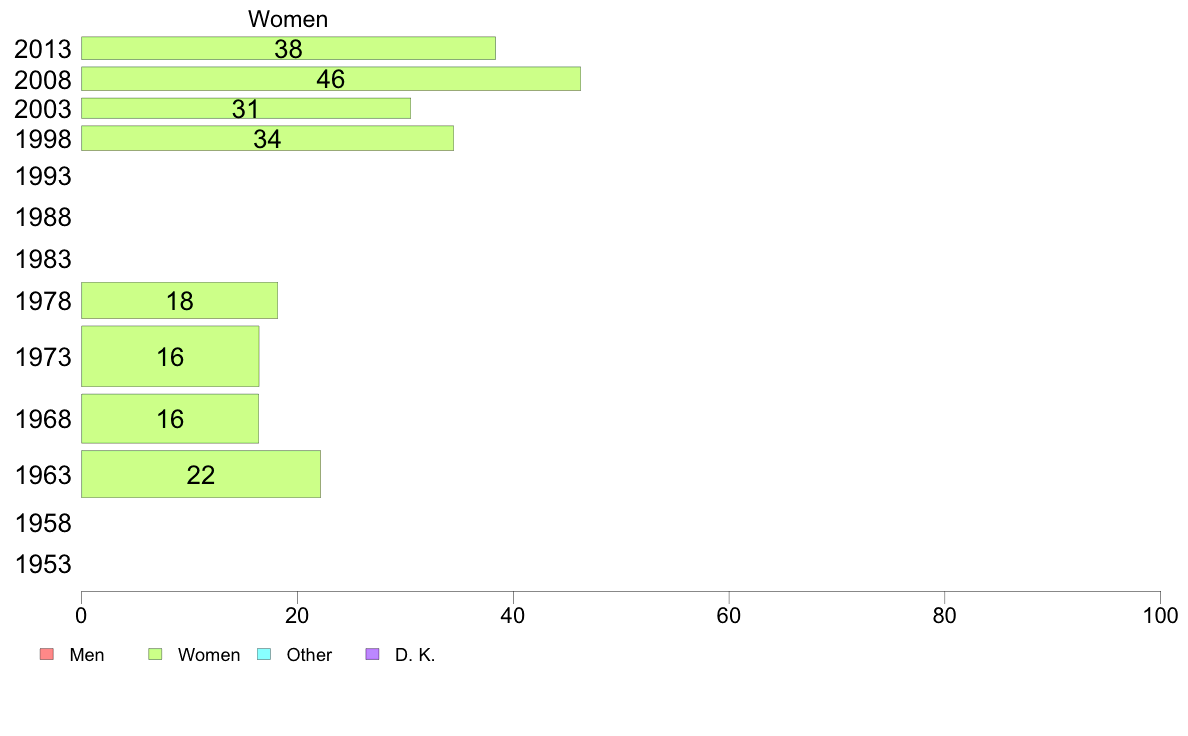Select the 1968 bar showing 16

click(170, 418)
